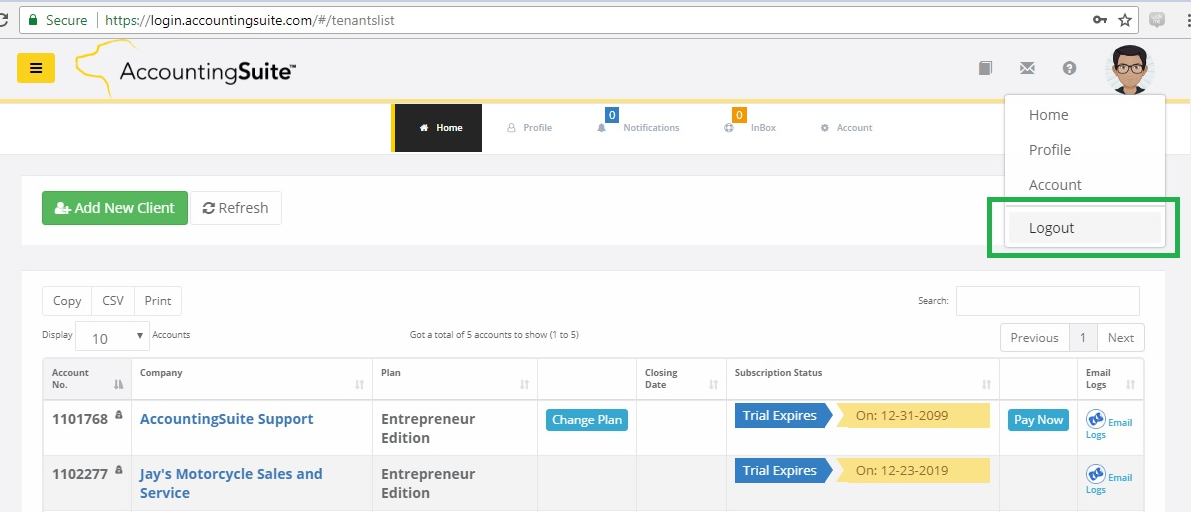Switch to the Home tab
Viewport: 1191px width, 512px height.
pyautogui.click(x=438, y=128)
